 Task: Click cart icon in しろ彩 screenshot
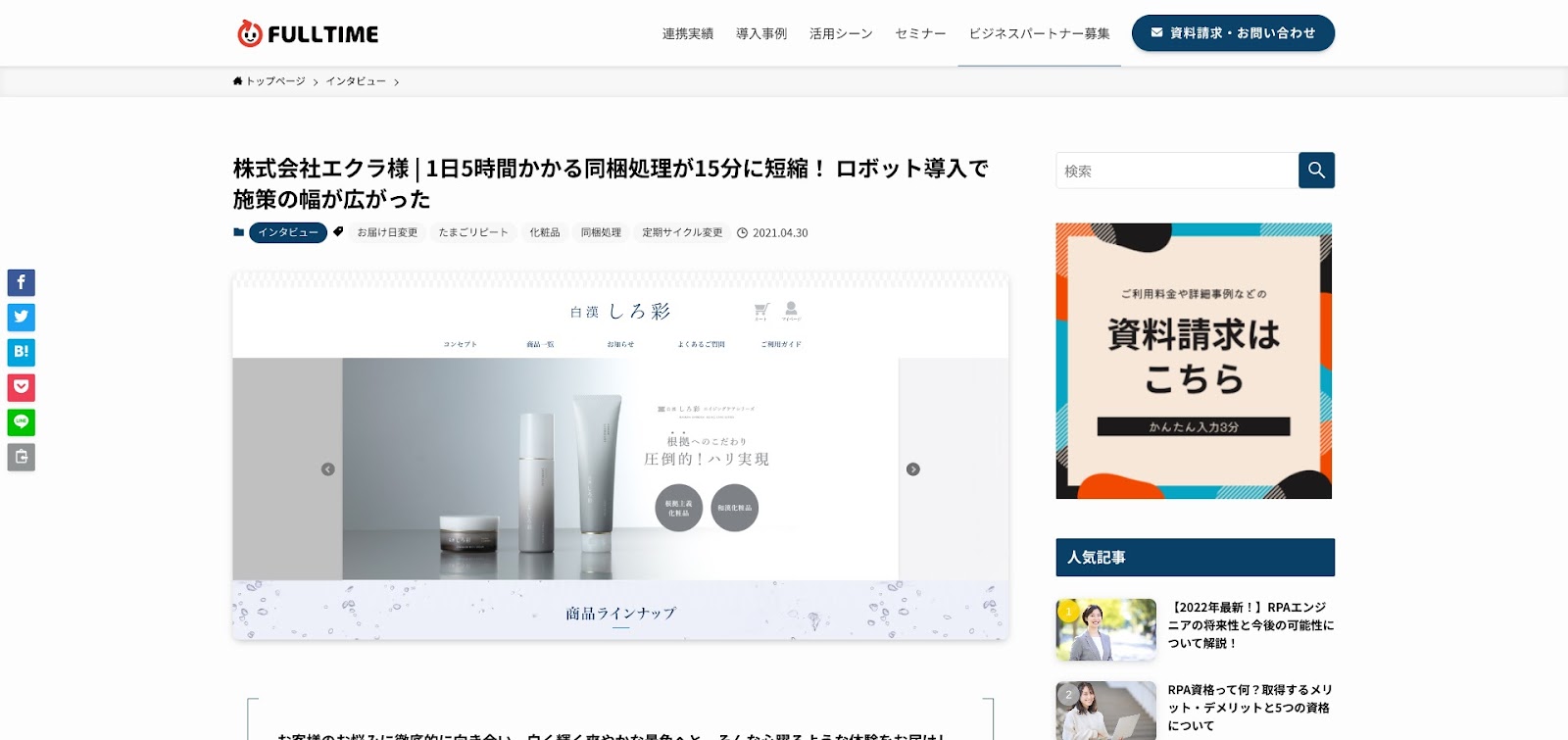point(761,311)
